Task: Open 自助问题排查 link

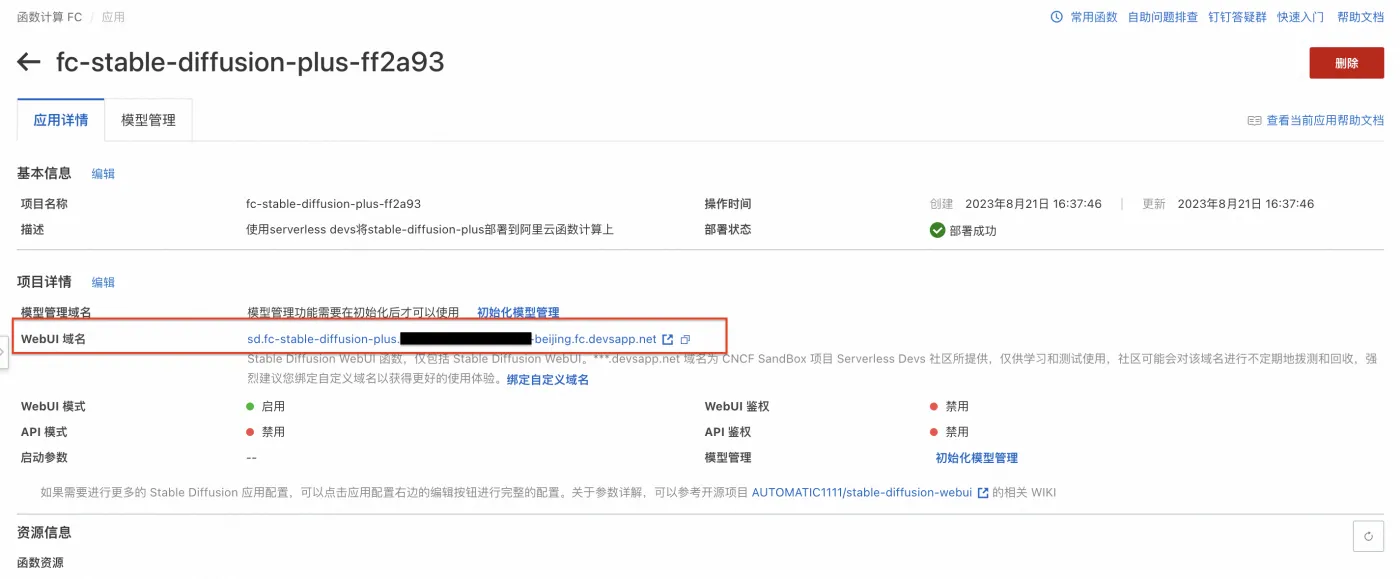Action: coord(1163,17)
